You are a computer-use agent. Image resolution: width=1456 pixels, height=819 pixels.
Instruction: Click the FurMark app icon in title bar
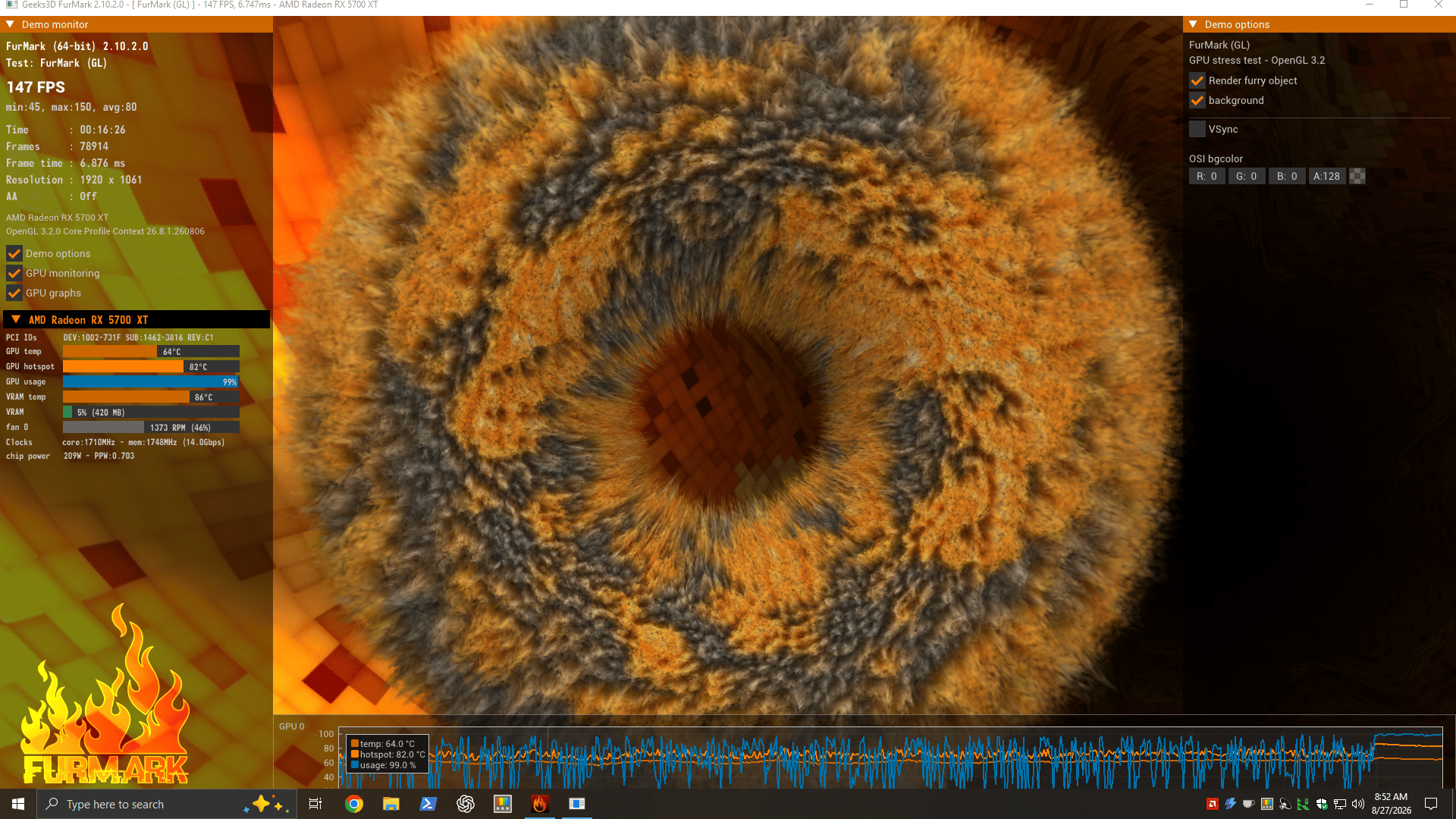11,5
